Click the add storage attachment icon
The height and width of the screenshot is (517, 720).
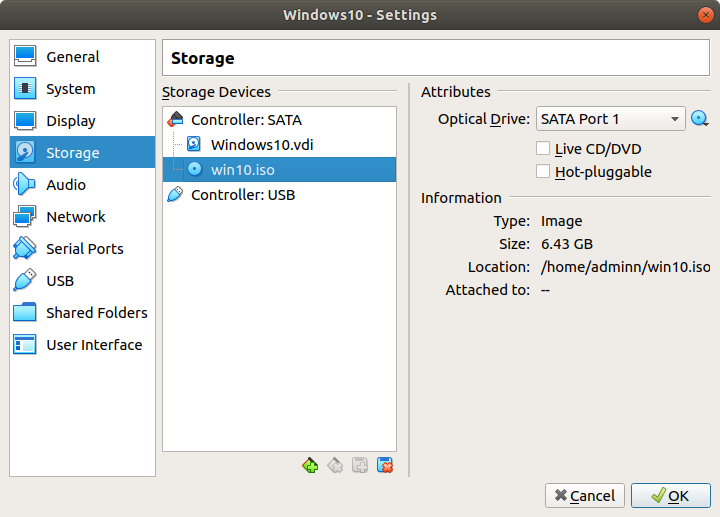point(360,466)
